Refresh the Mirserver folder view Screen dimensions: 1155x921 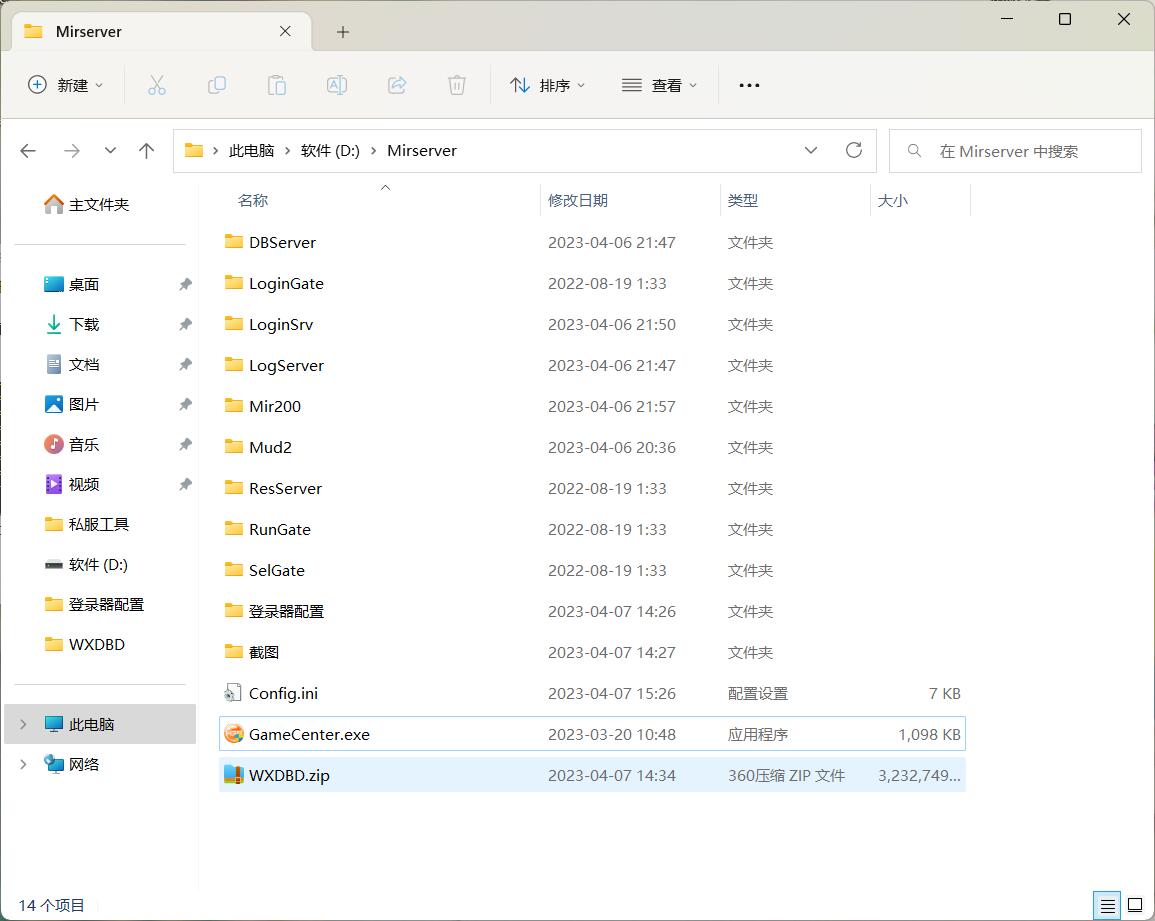(x=854, y=150)
